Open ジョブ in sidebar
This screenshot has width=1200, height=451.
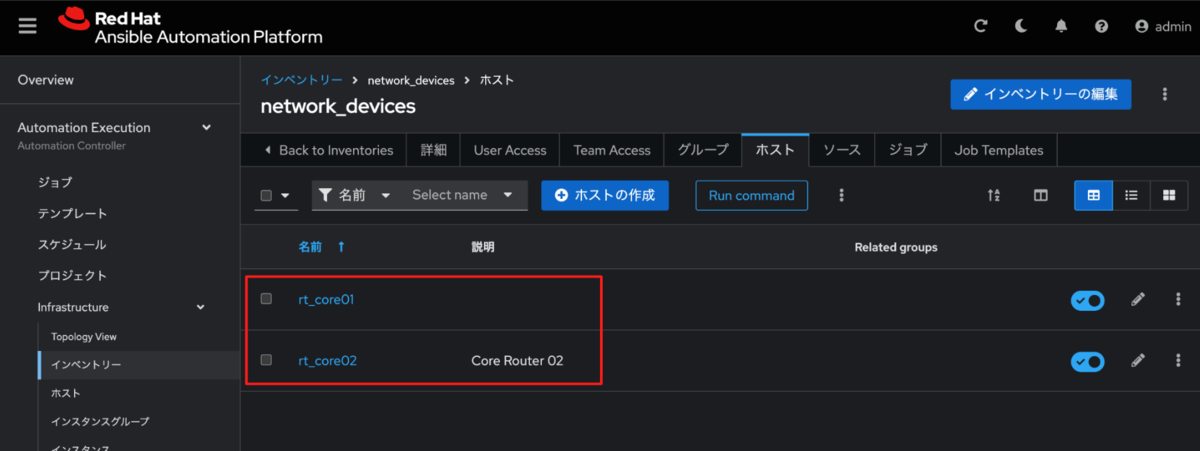click(x=55, y=182)
